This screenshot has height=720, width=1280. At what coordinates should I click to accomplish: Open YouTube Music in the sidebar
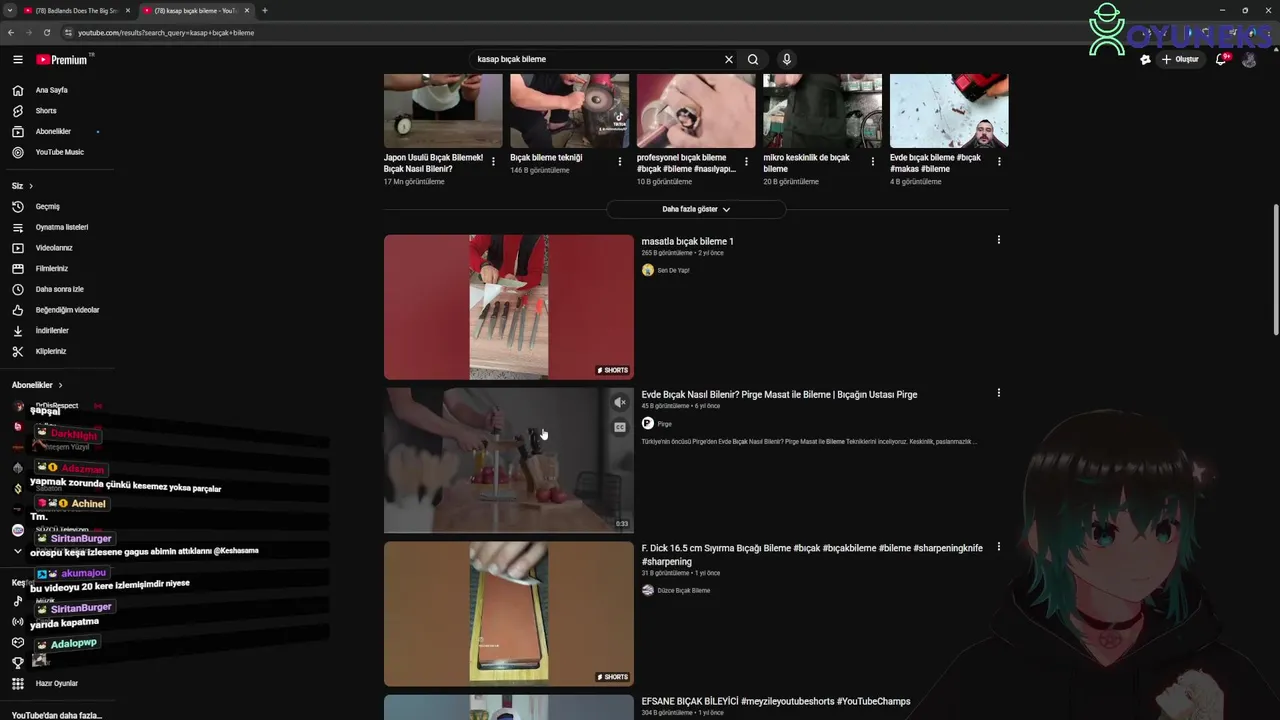point(58,152)
